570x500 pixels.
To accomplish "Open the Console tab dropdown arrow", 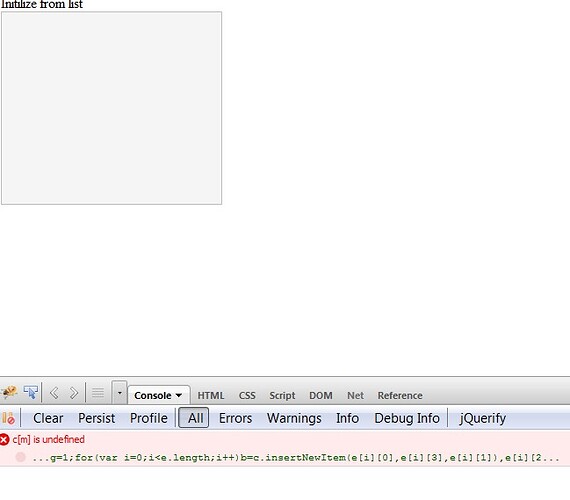I will click(x=178, y=395).
